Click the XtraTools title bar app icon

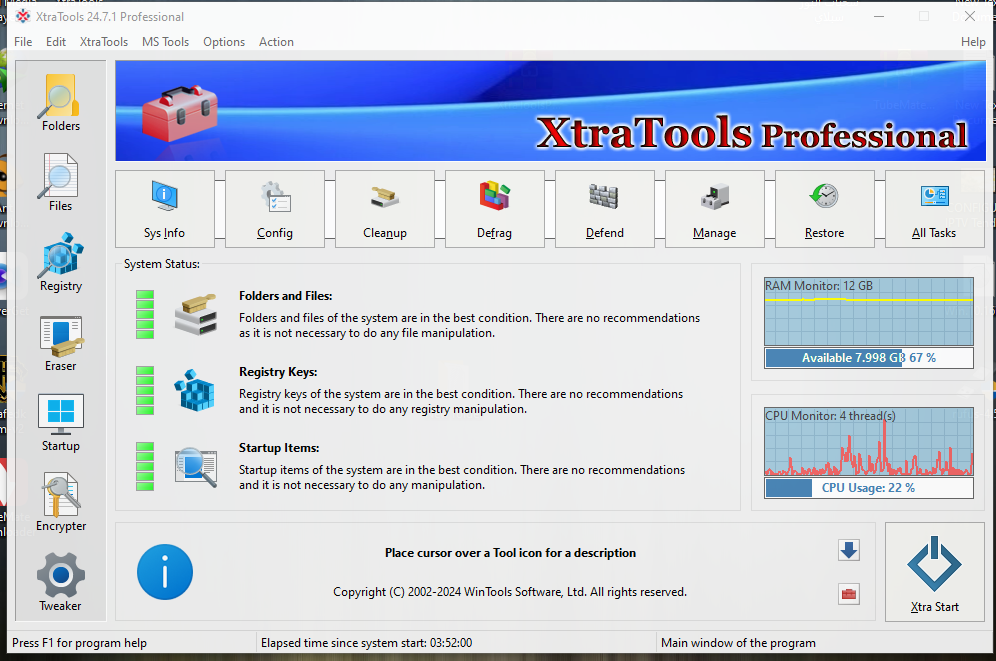pos(23,17)
